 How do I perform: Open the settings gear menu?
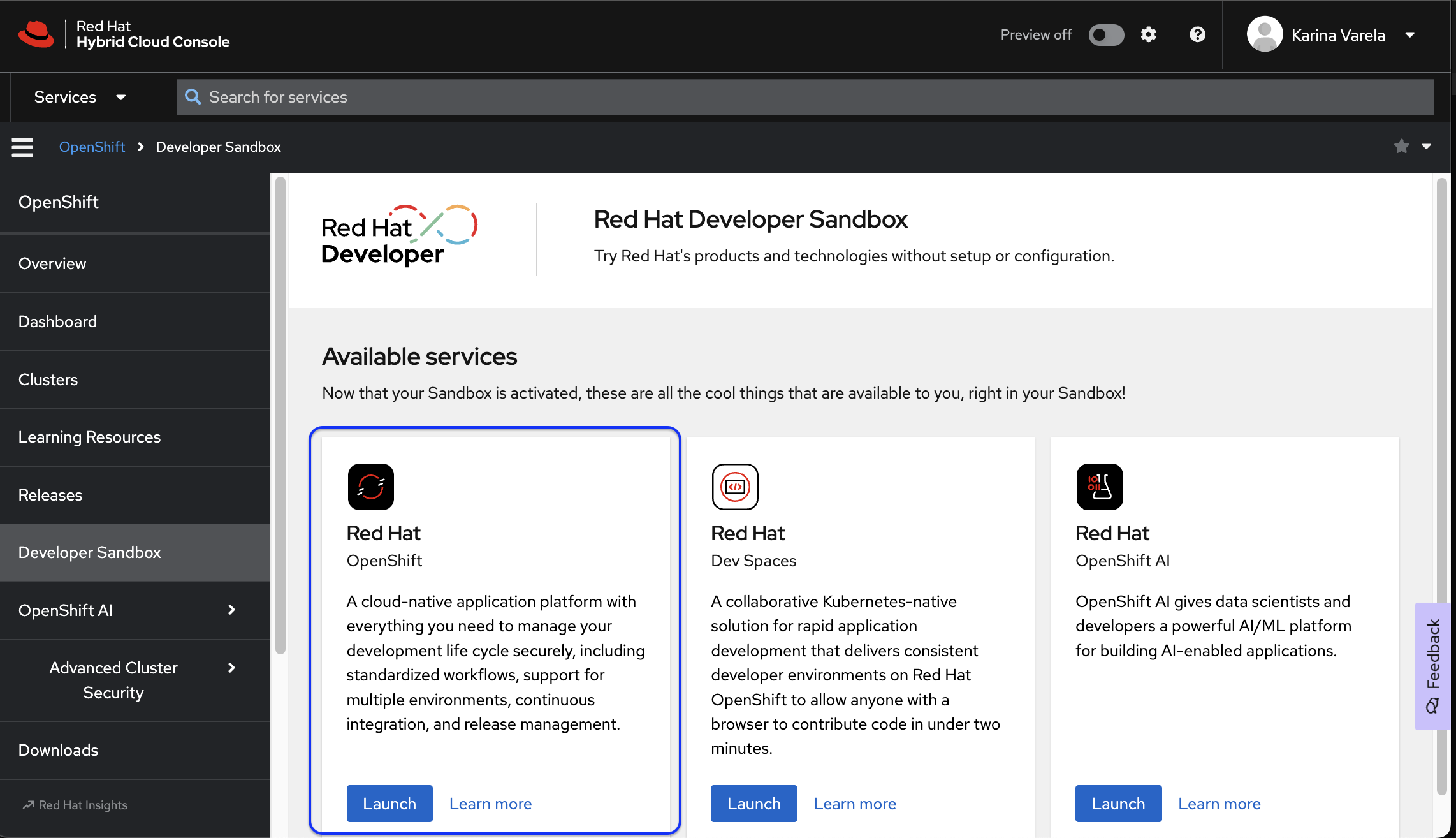(1148, 34)
